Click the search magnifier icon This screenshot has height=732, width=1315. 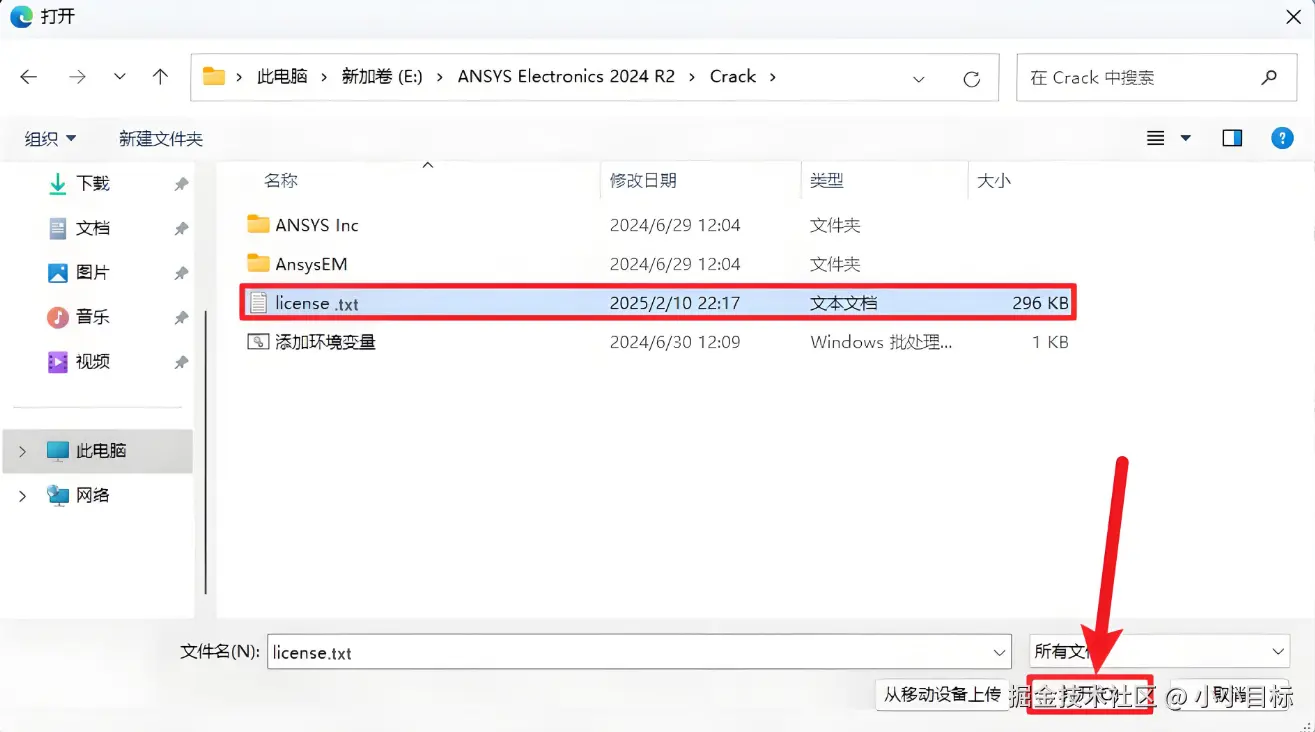point(1269,77)
